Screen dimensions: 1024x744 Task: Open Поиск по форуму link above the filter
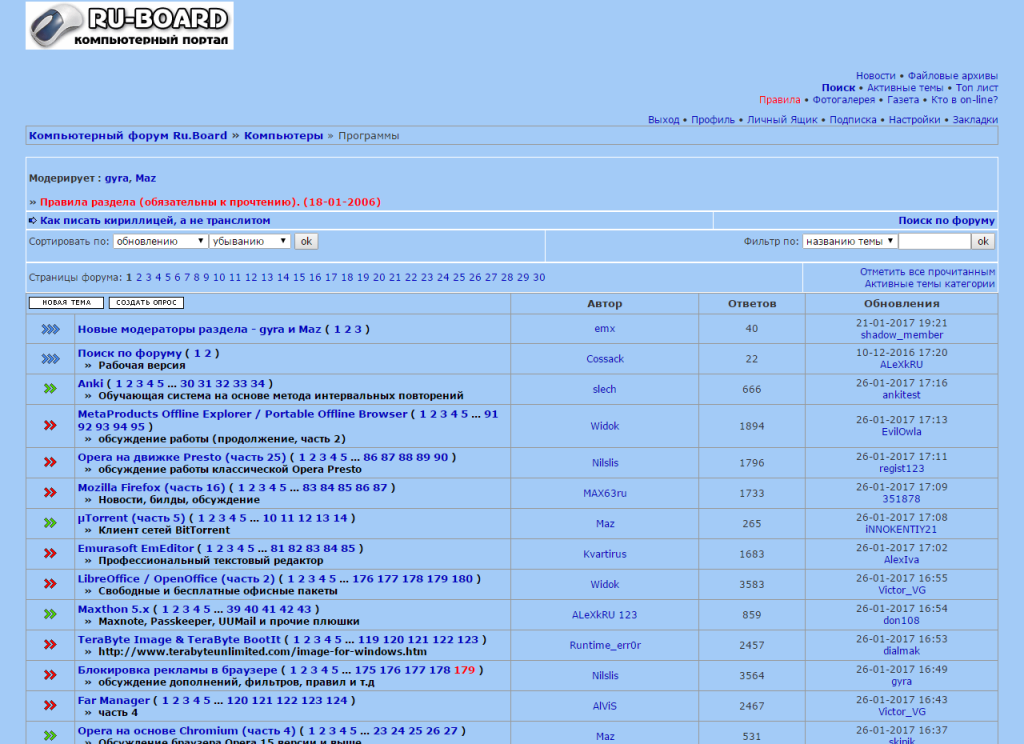pyautogui.click(x=947, y=221)
